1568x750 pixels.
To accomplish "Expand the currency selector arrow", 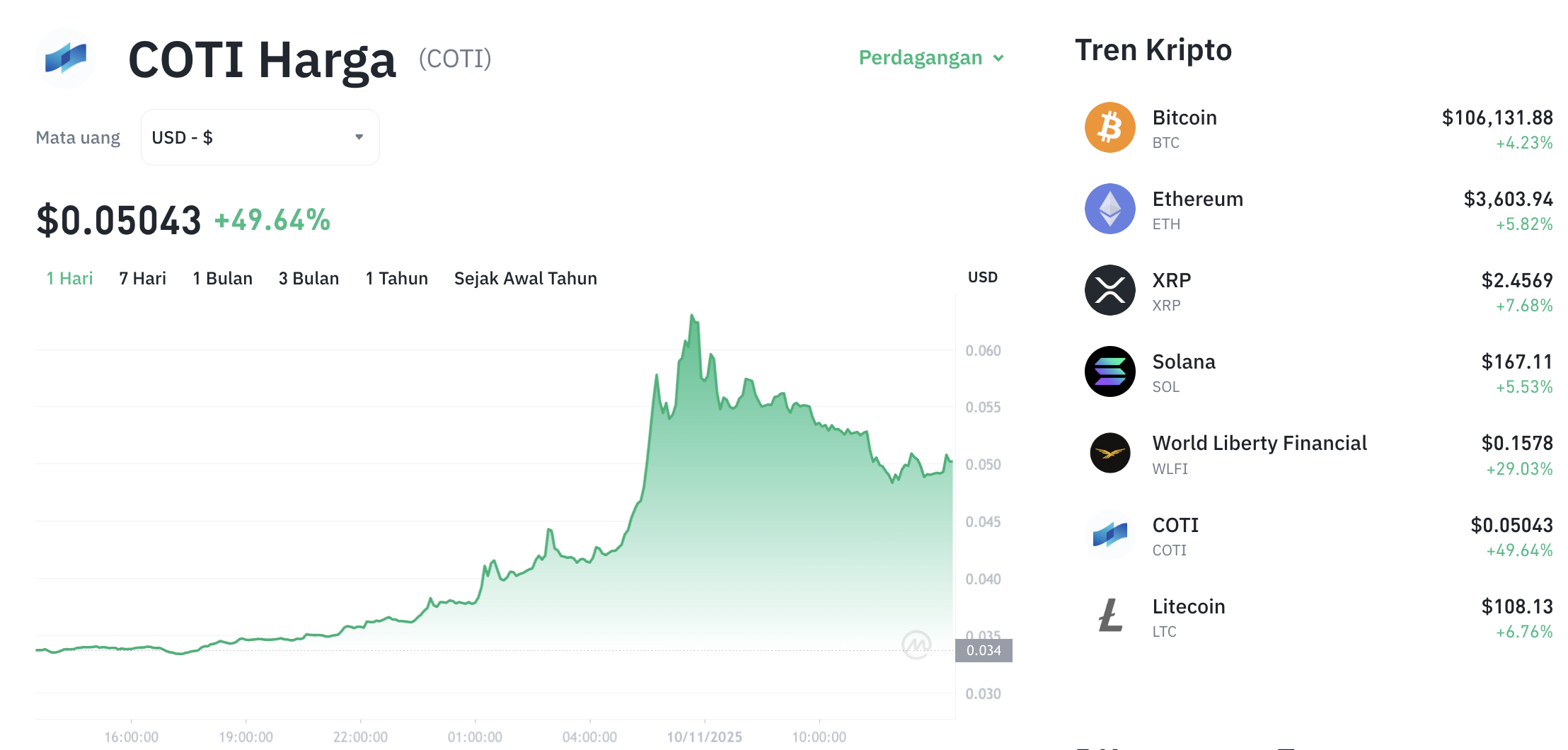I will pyautogui.click(x=358, y=137).
